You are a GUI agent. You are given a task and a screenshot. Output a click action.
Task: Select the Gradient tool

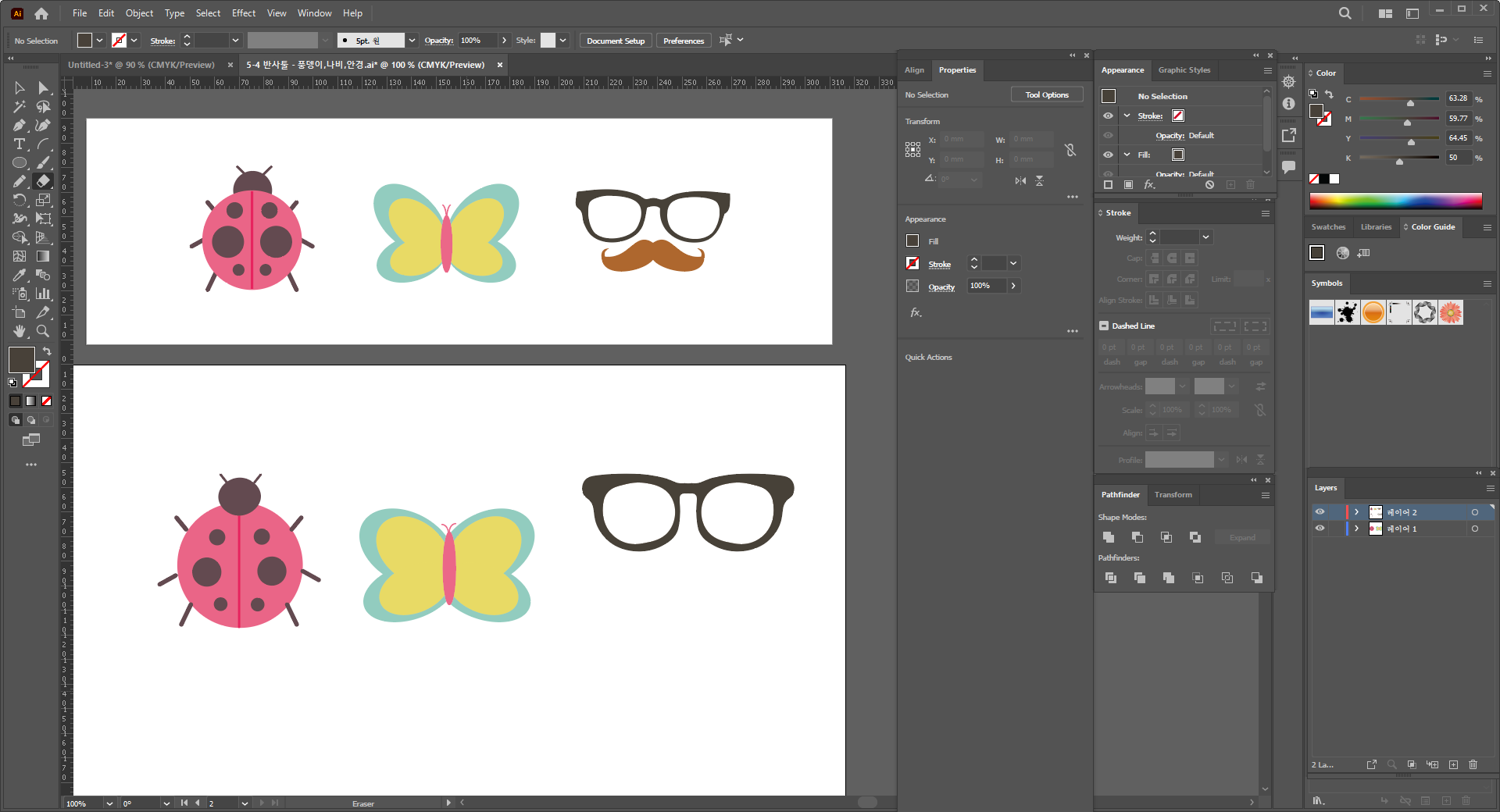(43, 257)
